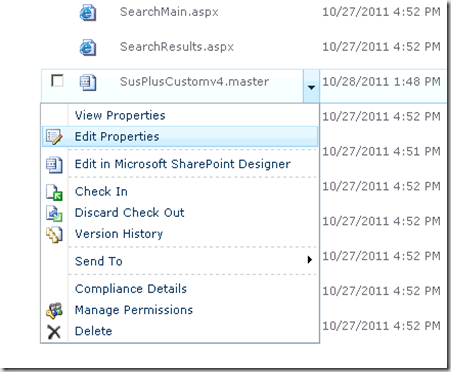Click the Delete X icon

54,332
